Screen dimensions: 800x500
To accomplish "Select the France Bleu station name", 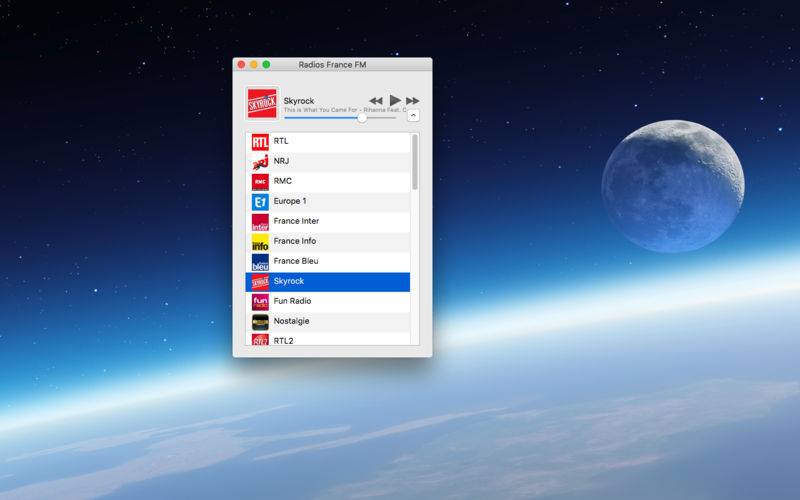I will [x=296, y=261].
